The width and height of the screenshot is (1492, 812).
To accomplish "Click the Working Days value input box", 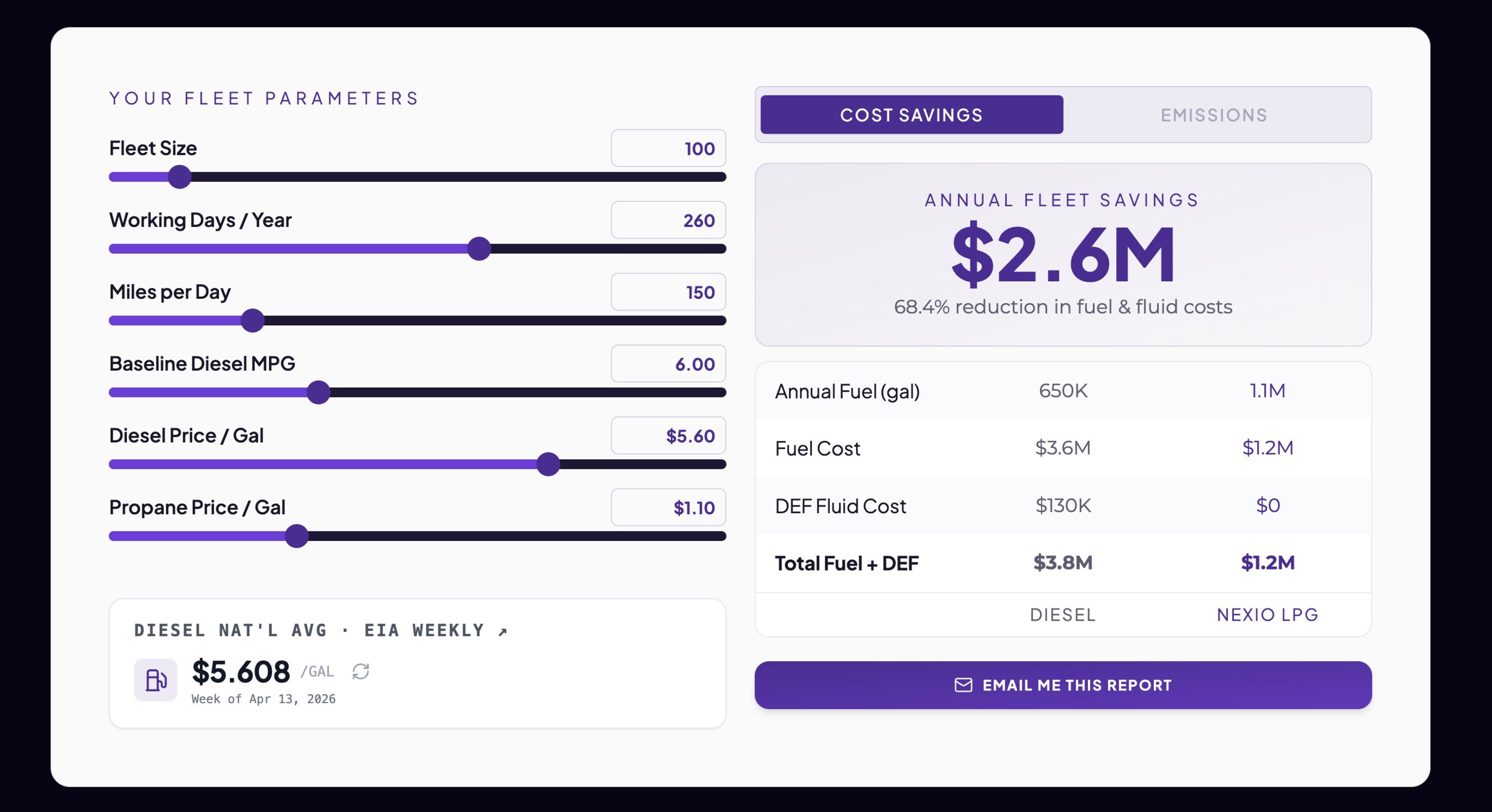I will coord(668,220).
